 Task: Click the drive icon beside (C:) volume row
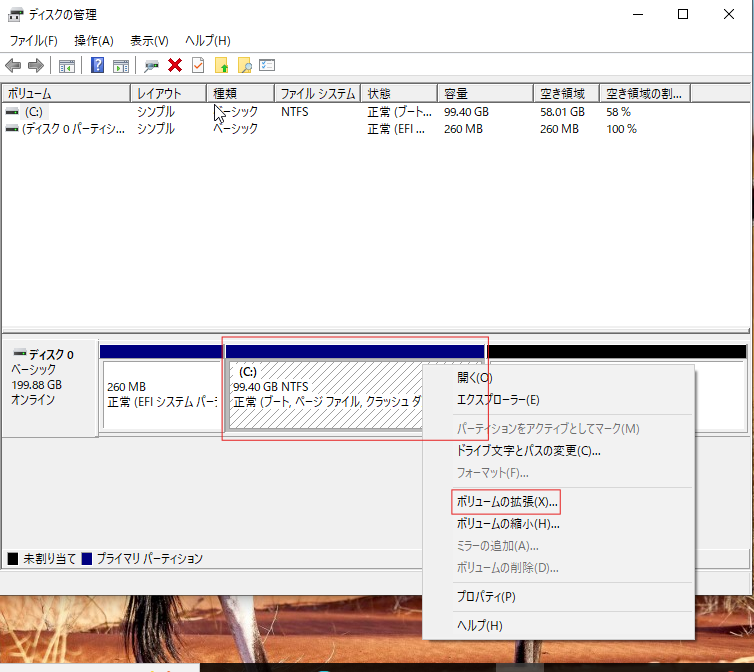(x=12, y=112)
